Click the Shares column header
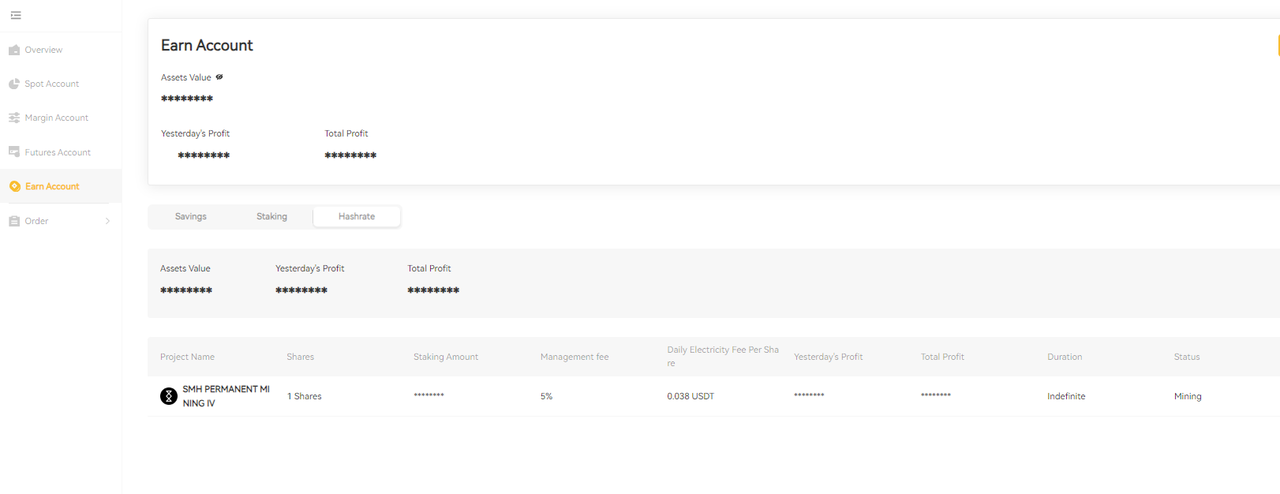The height and width of the screenshot is (494, 1280). (x=300, y=357)
